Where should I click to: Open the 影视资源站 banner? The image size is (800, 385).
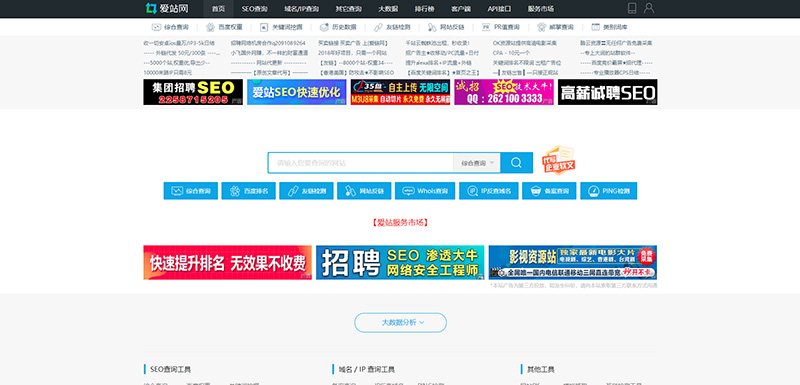pos(573,263)
